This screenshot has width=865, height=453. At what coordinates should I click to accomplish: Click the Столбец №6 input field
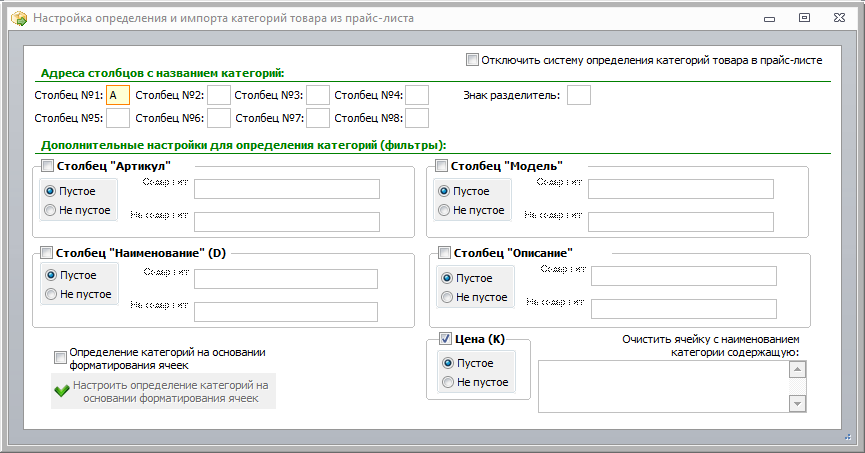coord(219,118)
